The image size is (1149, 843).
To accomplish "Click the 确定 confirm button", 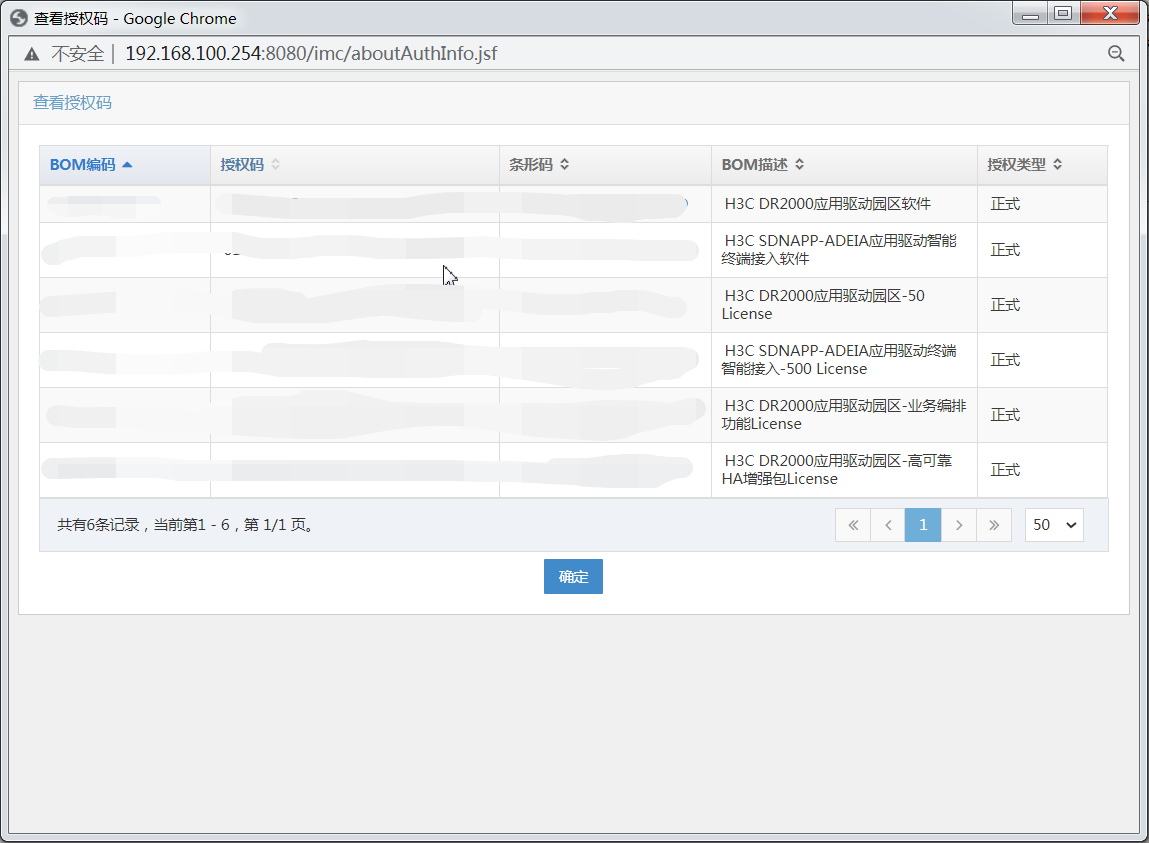I will coord(573,577).
